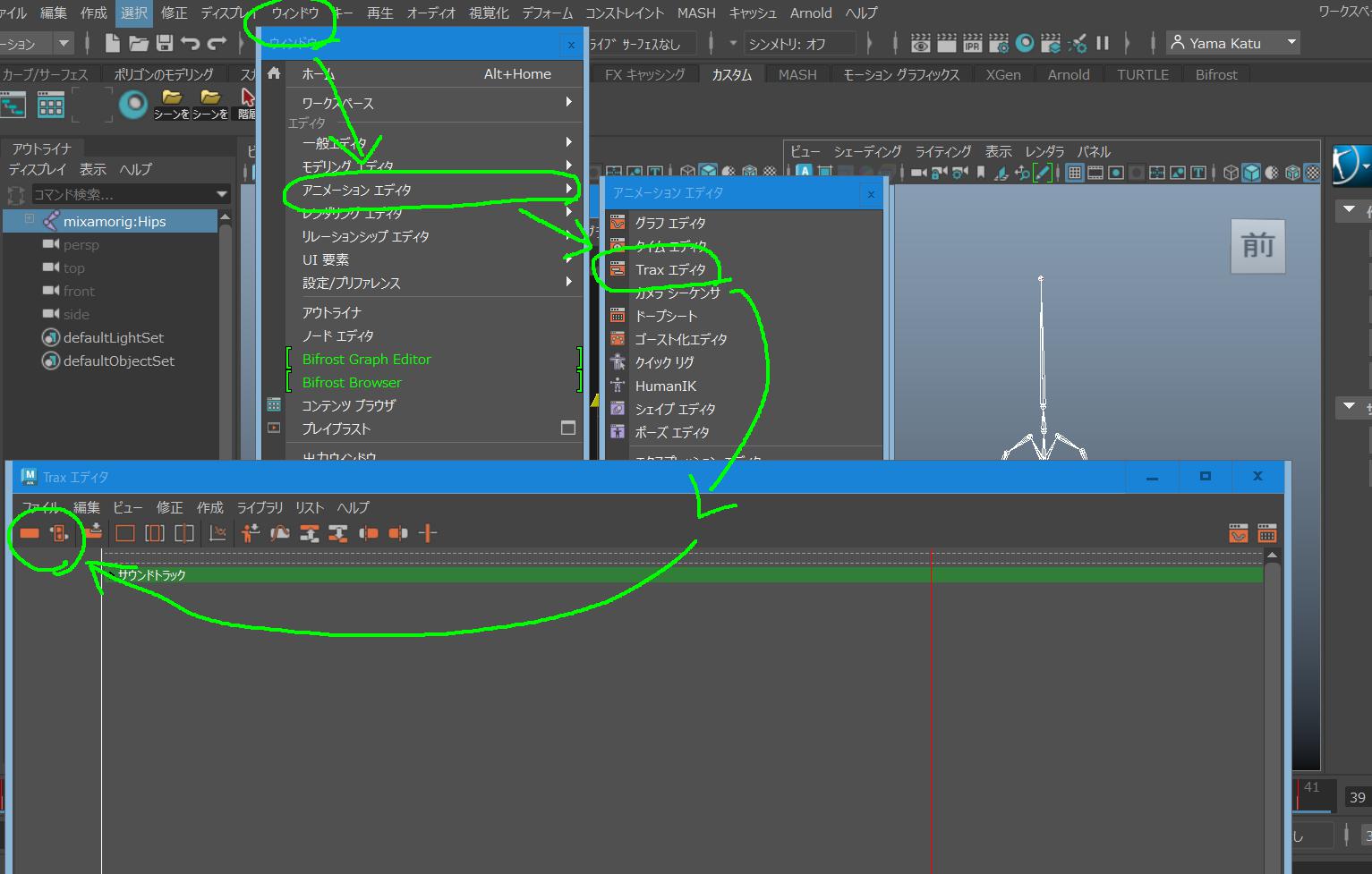
Task: Click Trax Editor vertical scrollbar up arrow
Action: (1272, 556)
